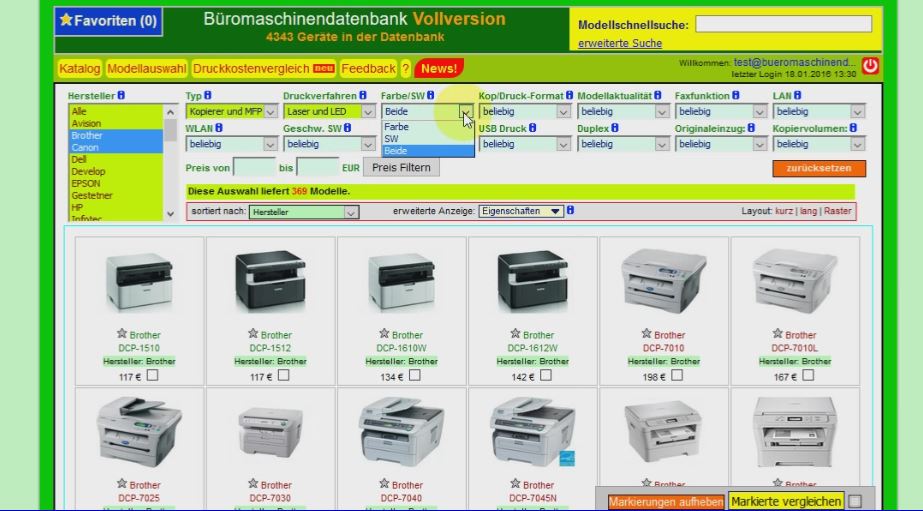
Task: Tick the checkbox beside Markierte vergleichen
Action: coord(855,502)
